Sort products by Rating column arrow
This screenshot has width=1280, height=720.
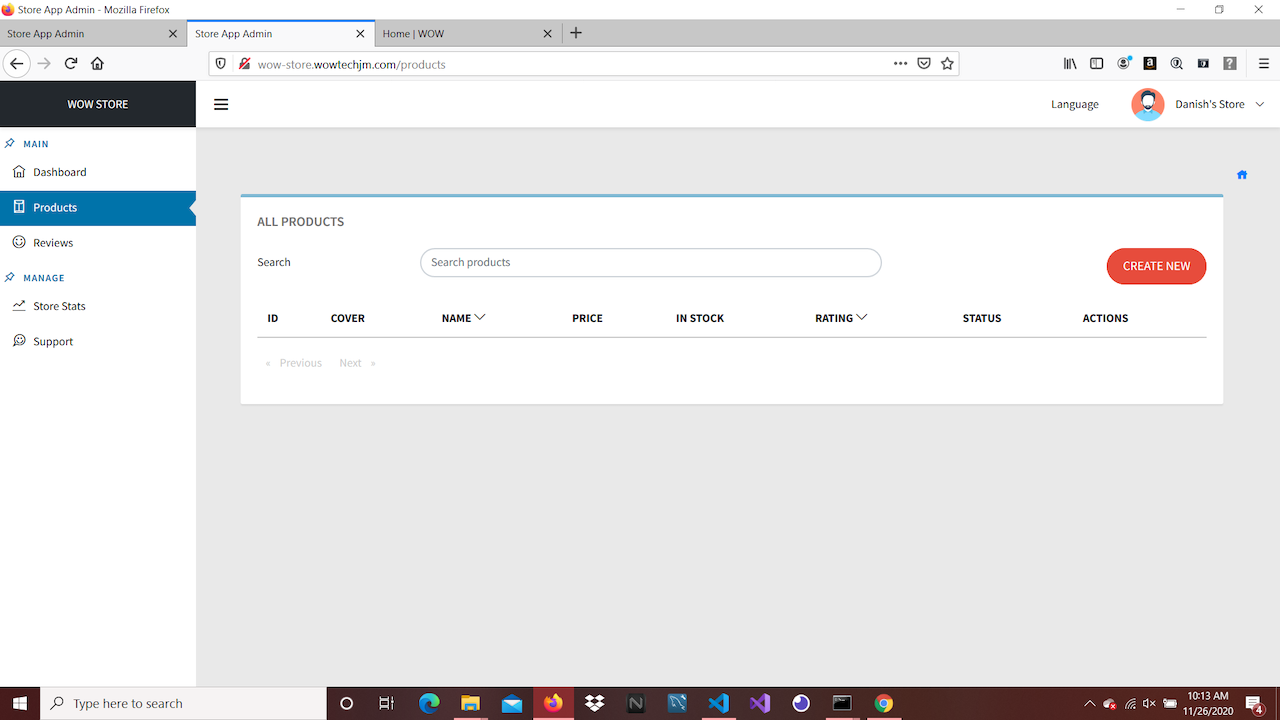tap(862, 317)
